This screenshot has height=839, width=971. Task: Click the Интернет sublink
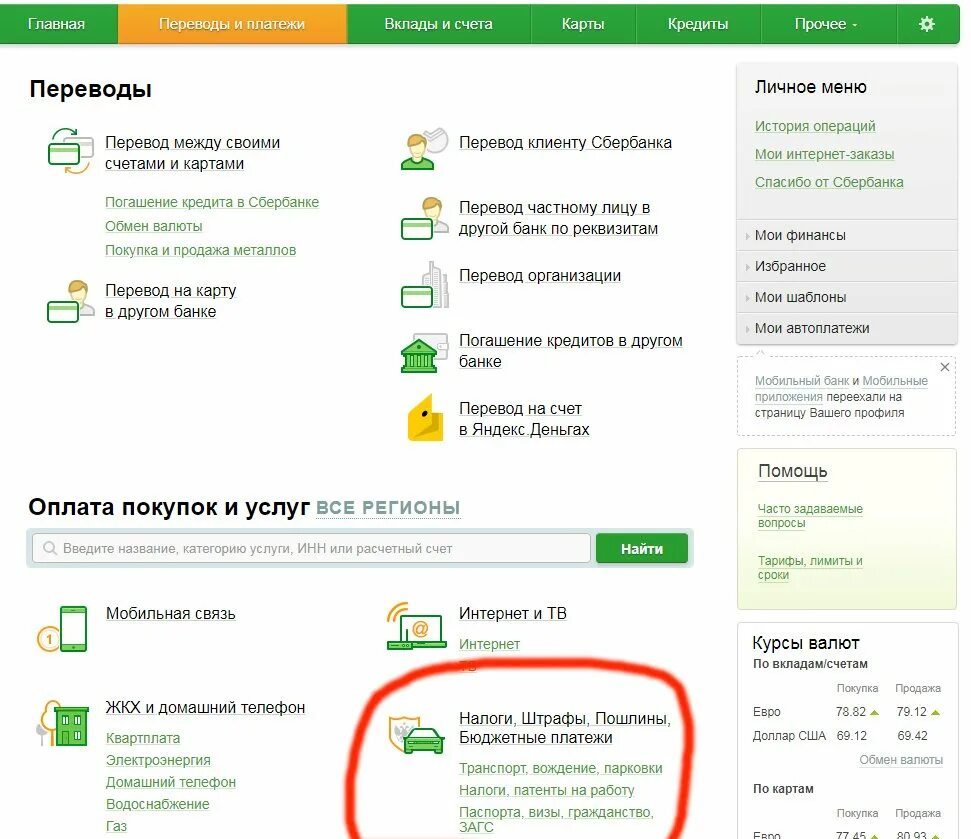(x=489, y=644)
